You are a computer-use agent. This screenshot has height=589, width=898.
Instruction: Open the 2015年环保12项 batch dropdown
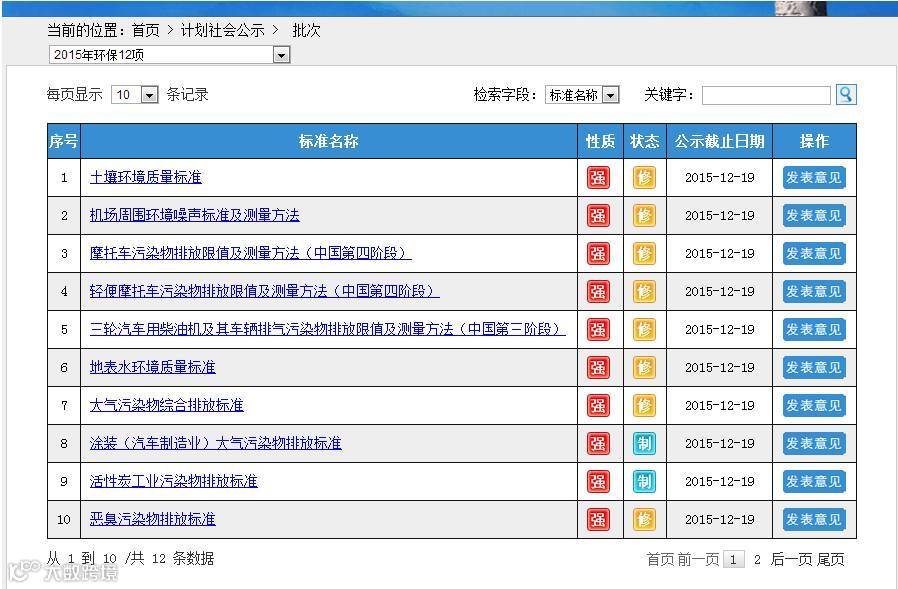click(170, 54)
